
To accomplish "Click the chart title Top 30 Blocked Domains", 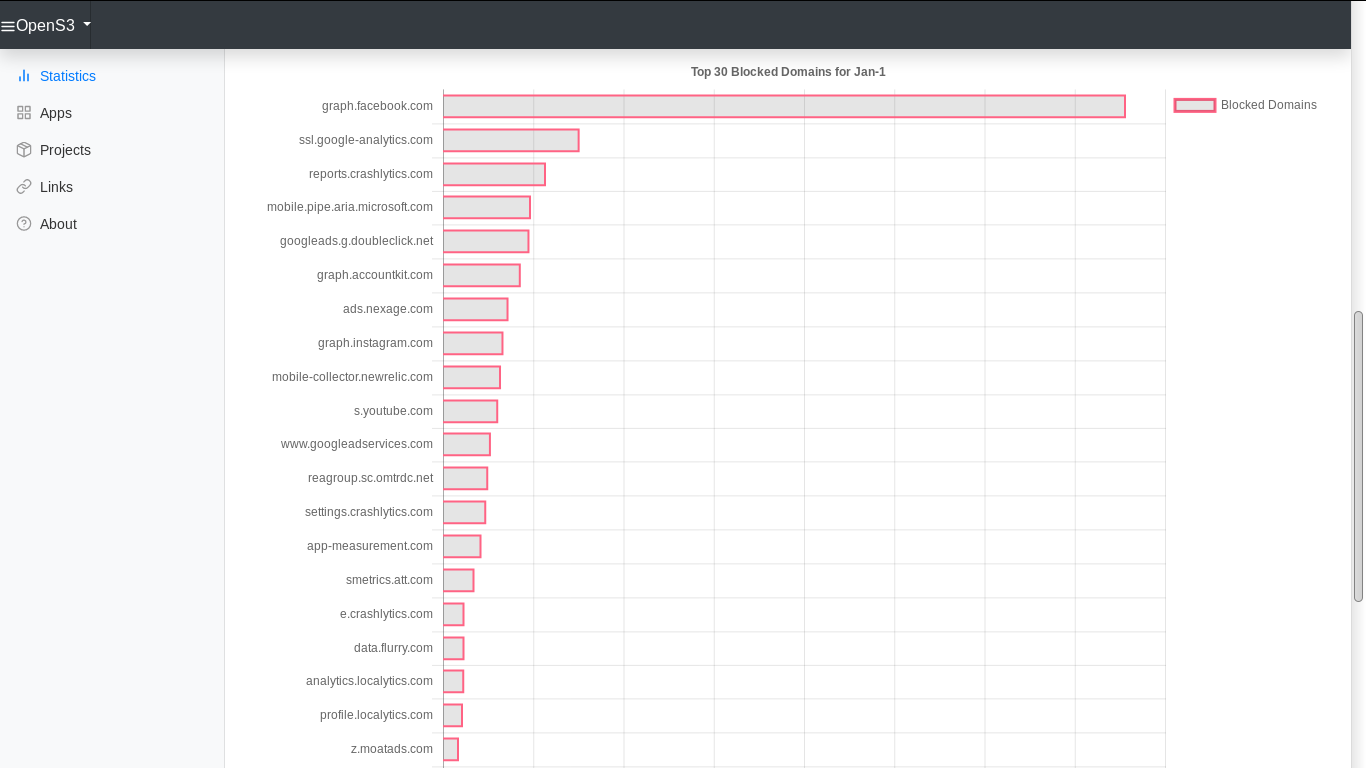I will (788, 72).
